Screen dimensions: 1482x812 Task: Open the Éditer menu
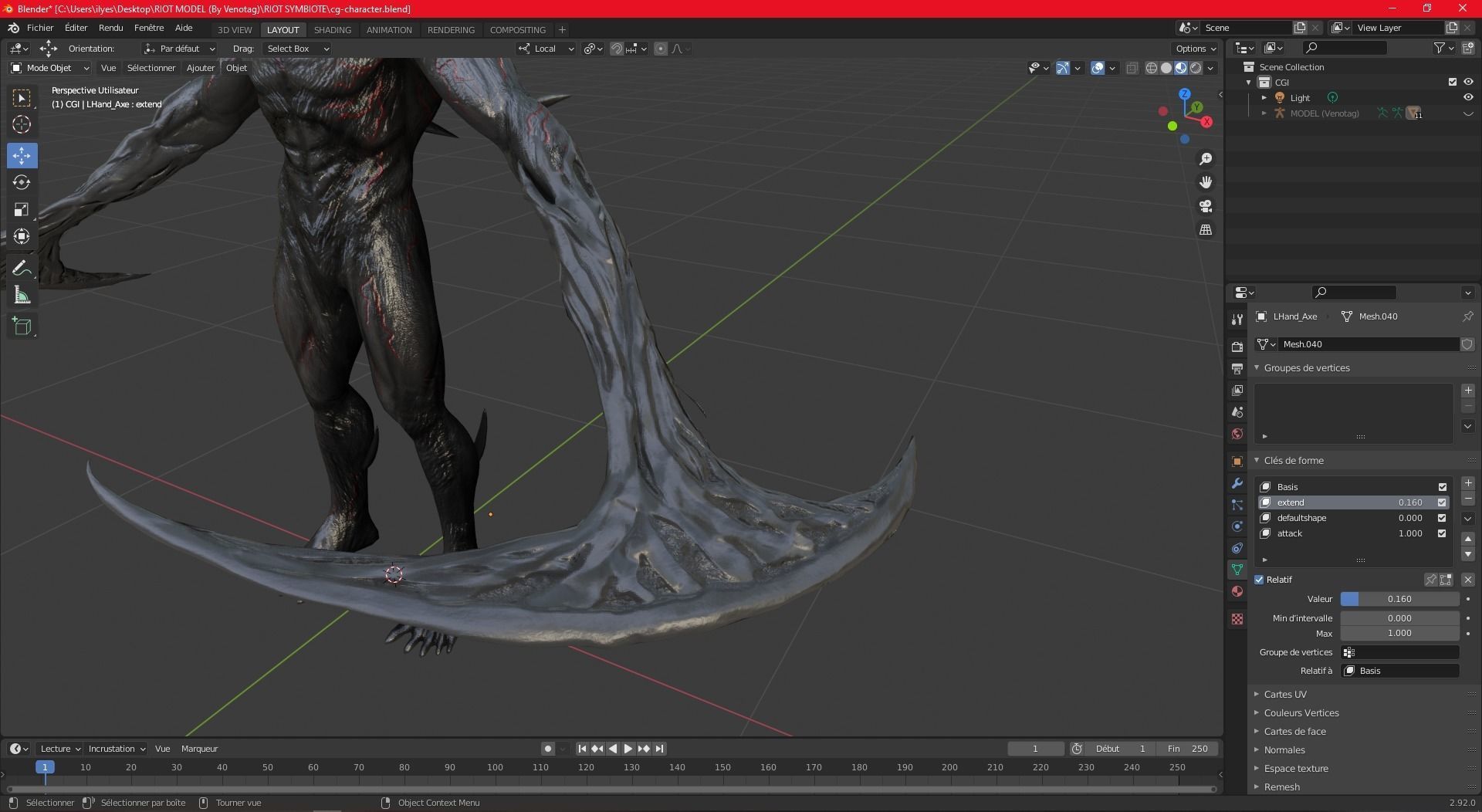pos(76,28)
